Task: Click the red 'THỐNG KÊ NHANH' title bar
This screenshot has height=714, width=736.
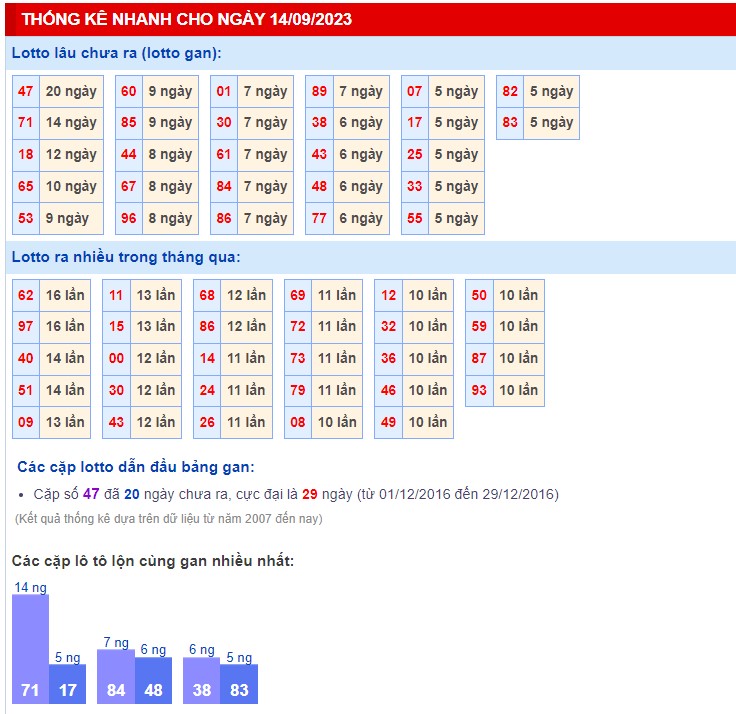Action: pyautogui.click(x=186, y=19)
